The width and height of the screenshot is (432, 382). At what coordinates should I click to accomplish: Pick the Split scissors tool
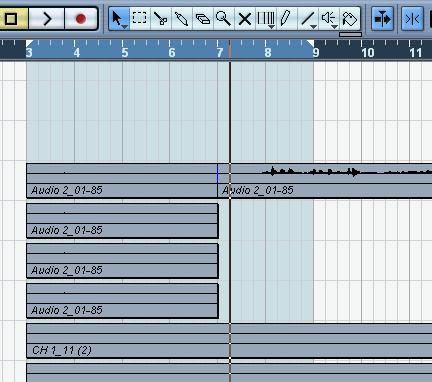click(x=161, y=18)
